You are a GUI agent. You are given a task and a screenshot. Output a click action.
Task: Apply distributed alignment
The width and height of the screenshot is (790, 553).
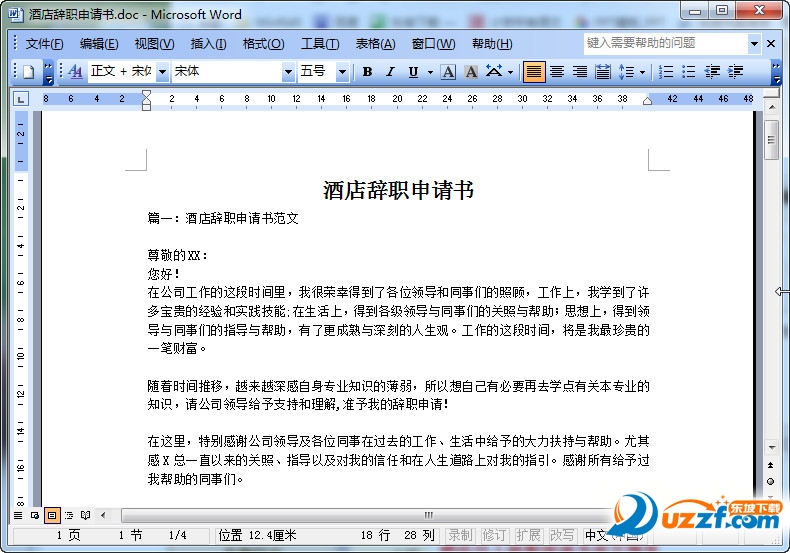click(603, 72)
